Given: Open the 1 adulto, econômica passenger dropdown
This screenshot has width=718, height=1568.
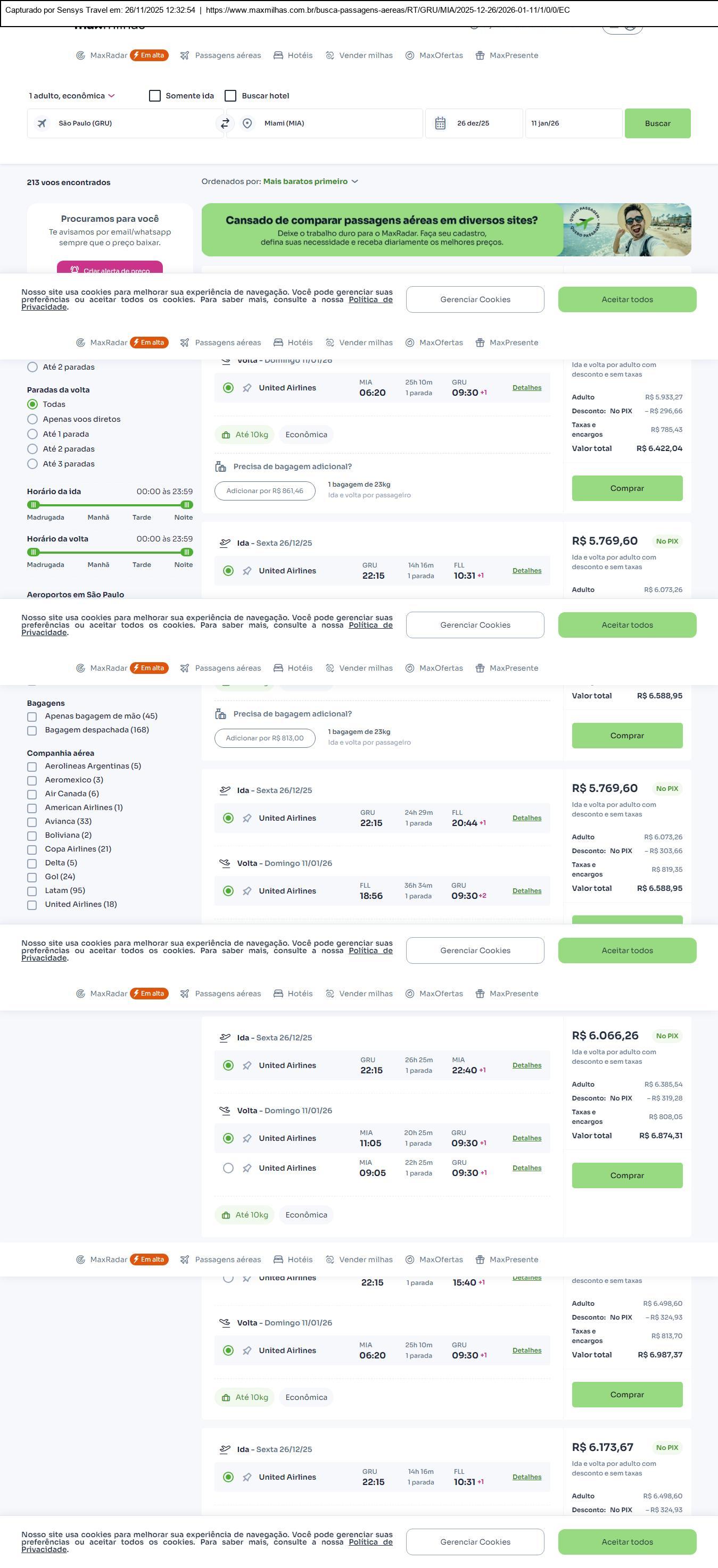Looking at the screenshot, I should pyautogui.click(x=72, y=96).
